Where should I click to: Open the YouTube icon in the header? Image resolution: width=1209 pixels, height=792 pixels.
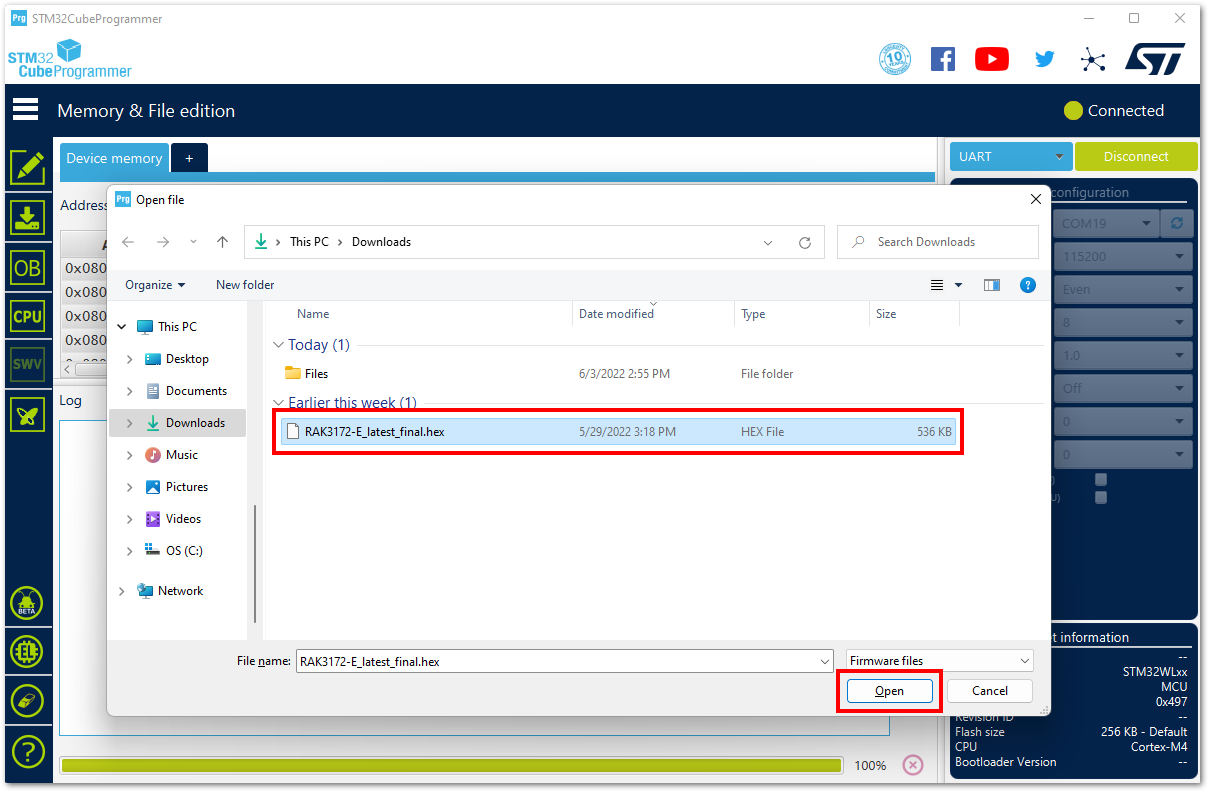point(992,59)
